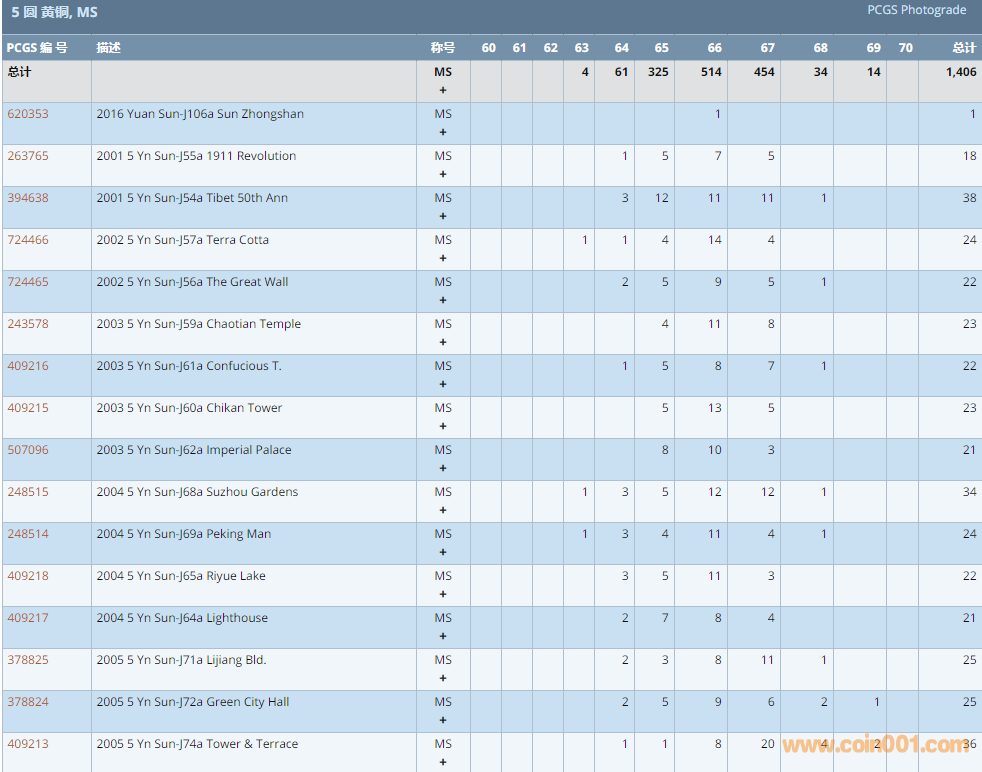Image resolution: width=982 pixels, height=772 pixels.
Task: Open PCGS number 263765 link
Action: 28,156
